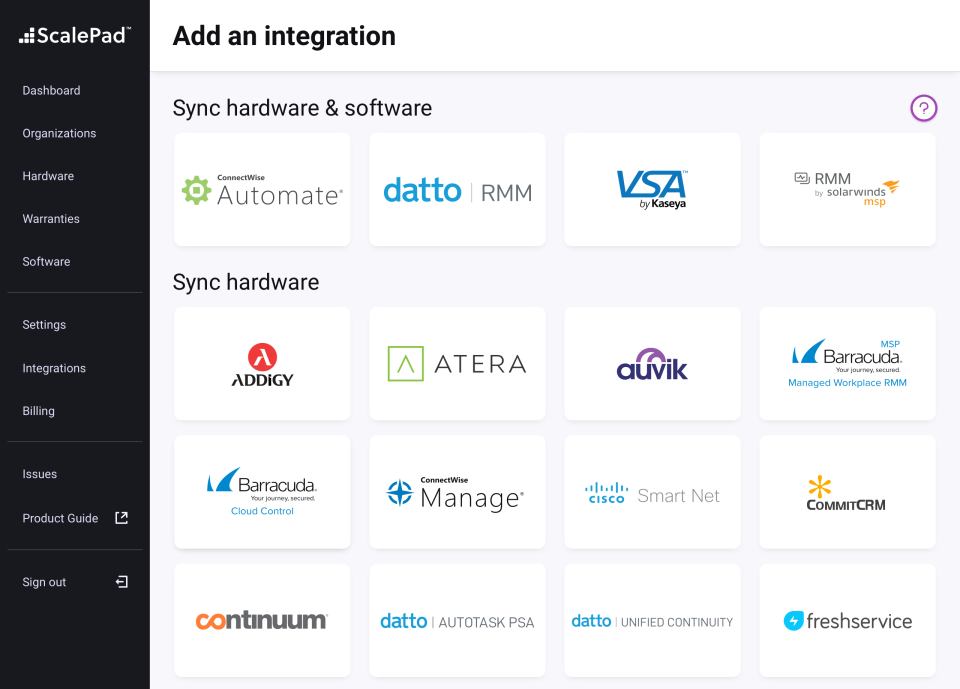960x689 pixels.
Task: Select Integrations in the sidebar
Action: [x=54, y=368]
